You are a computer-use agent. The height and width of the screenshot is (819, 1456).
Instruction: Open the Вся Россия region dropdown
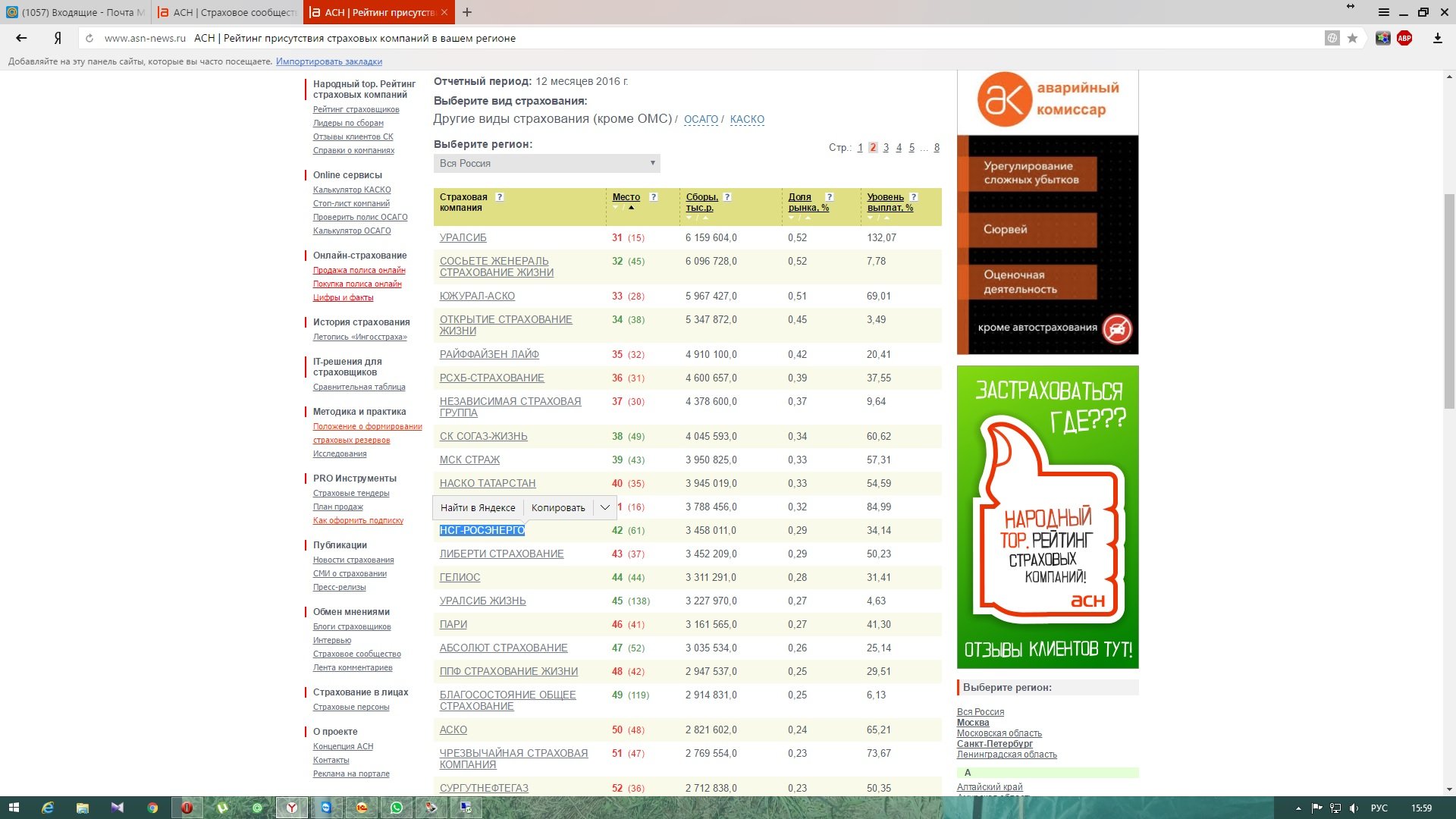pyautogui.click(x=547, y=163)
